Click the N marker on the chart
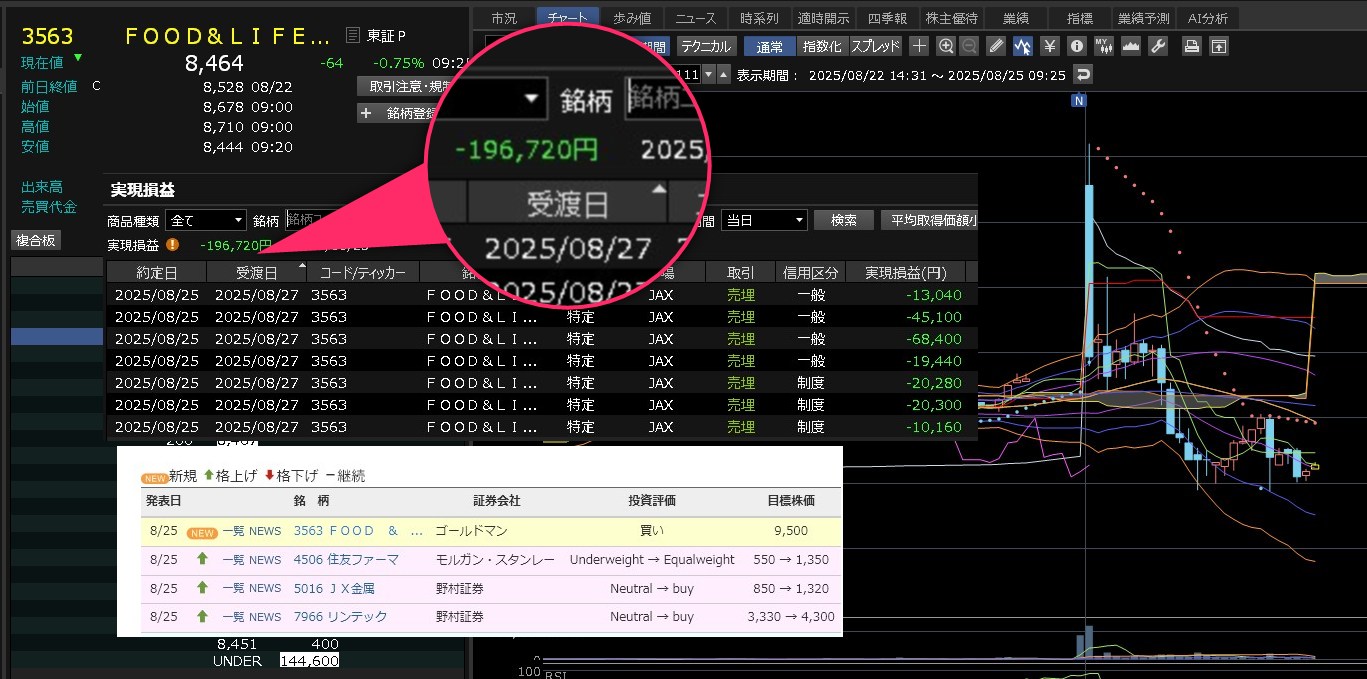This screenshot has height=679, width=1367. 1078,100
